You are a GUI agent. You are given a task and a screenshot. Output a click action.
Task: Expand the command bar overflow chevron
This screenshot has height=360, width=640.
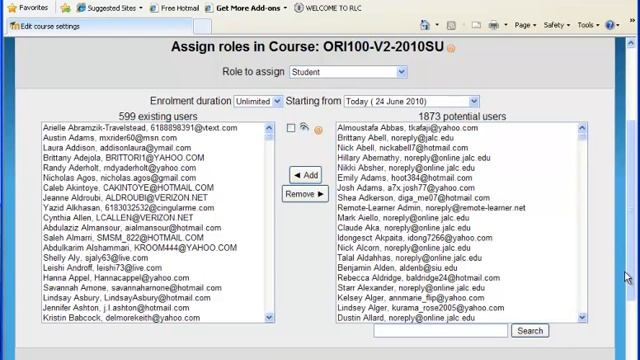632,20
